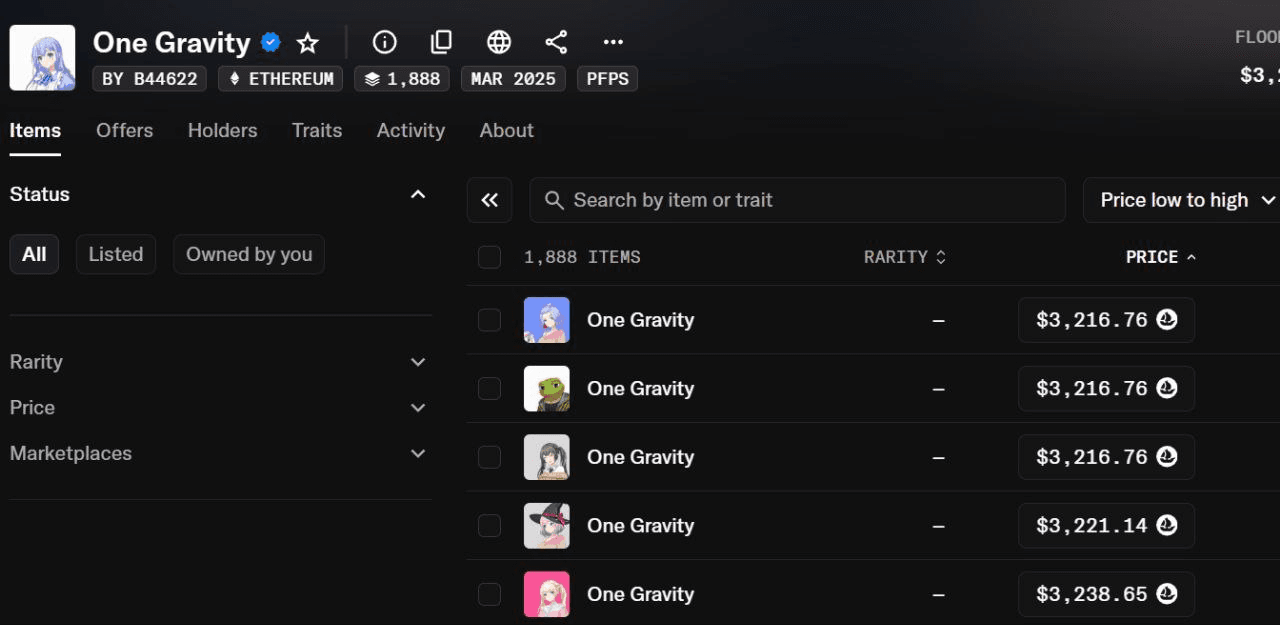Open 'One Gravity' name on the $3,221.14 row
1280x625 pixels.
click(640, 525)
